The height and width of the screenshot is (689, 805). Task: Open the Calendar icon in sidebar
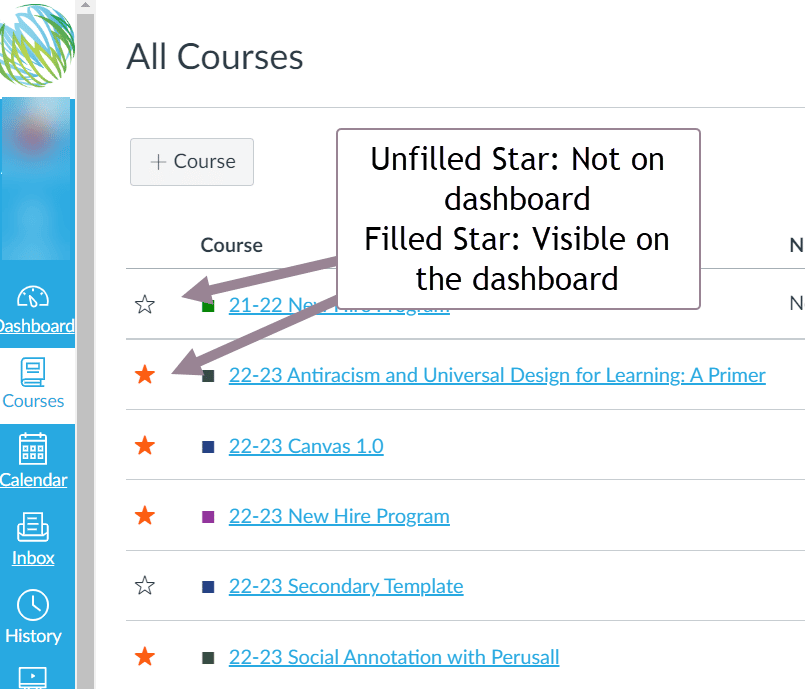33,450
